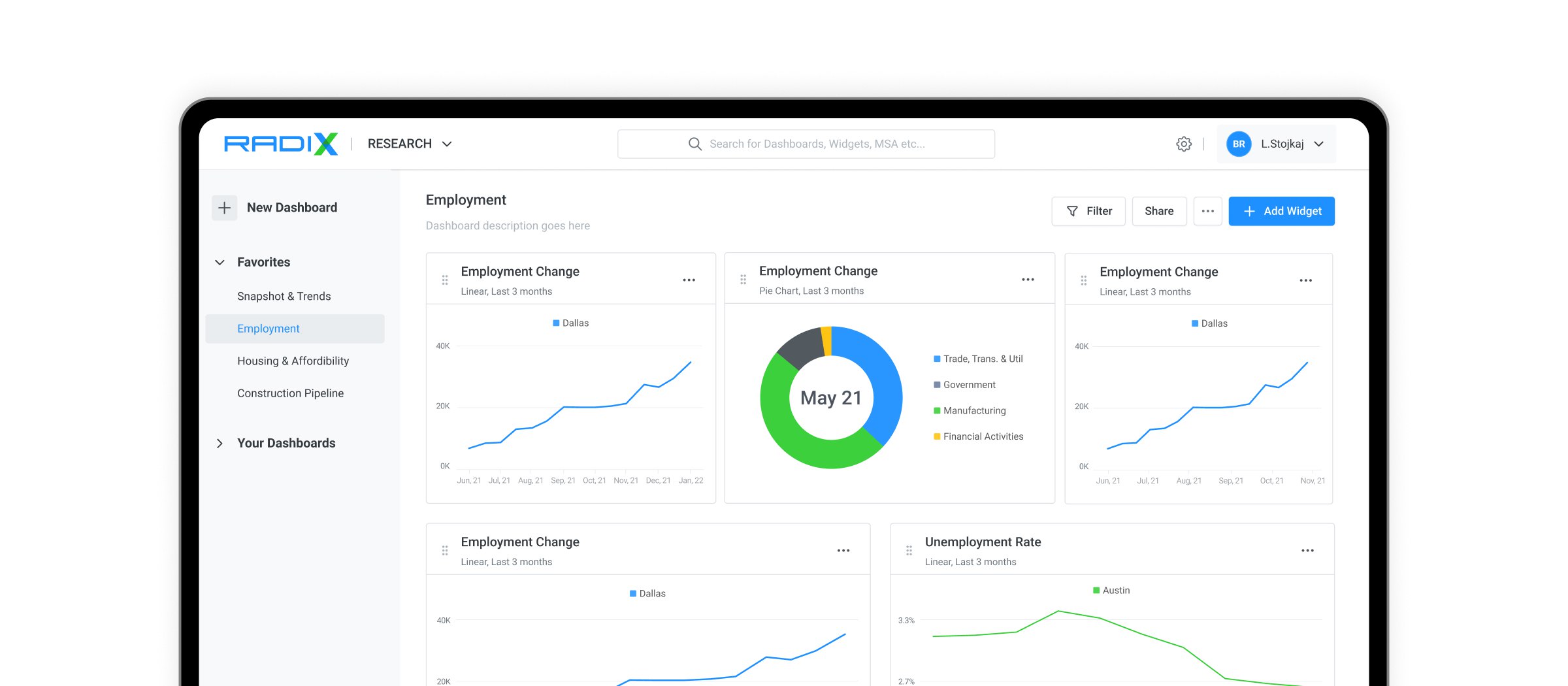Click the BR user avatar
The image size is (1568, 686).
click(1239, 144)
